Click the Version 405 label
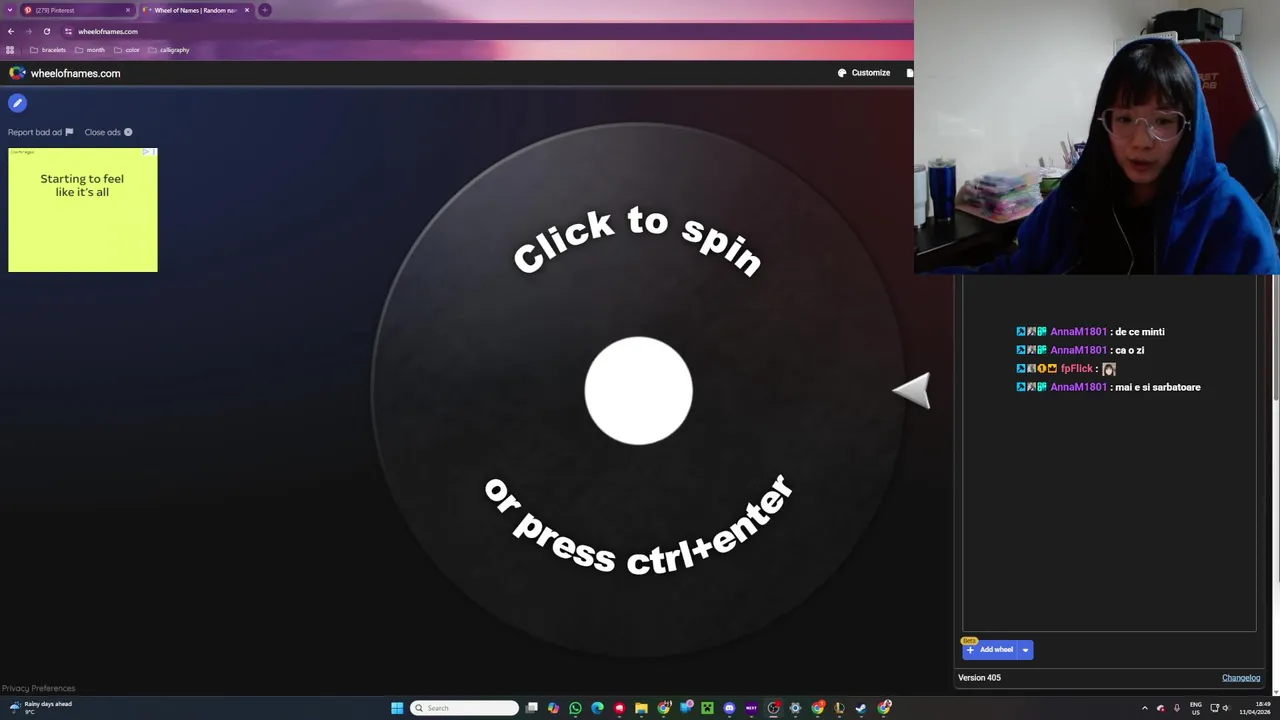 coord(979,678)
